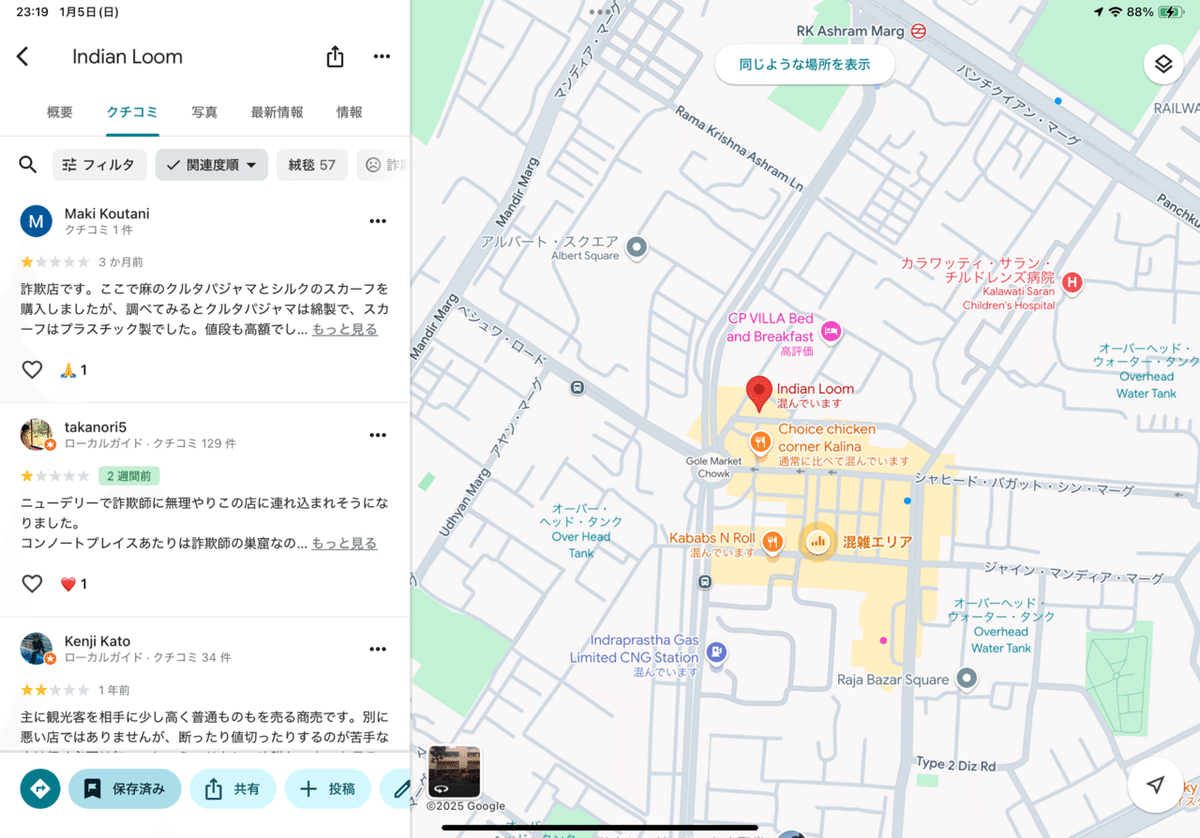Open Kenji Kato's profile avatar
This screenshot has height=838, width=1200.
[x=36, y=649]
